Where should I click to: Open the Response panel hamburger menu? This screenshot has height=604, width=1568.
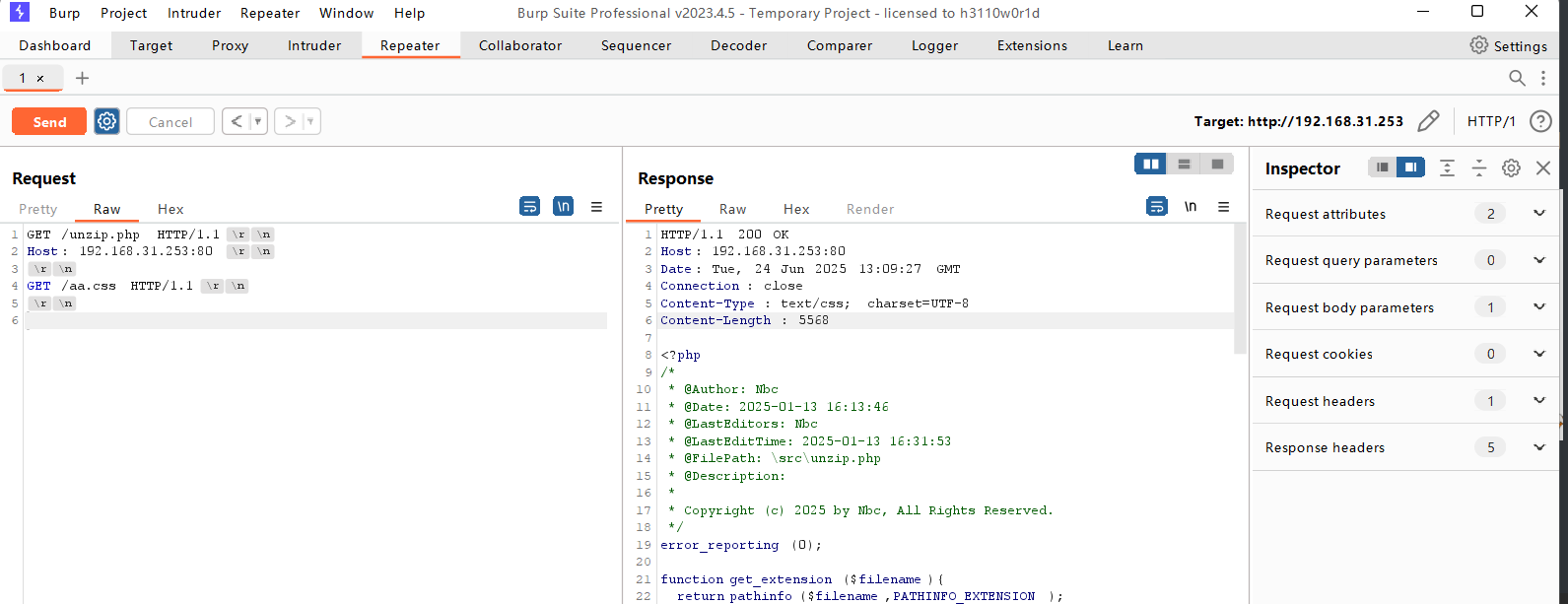pos(1223,206)
